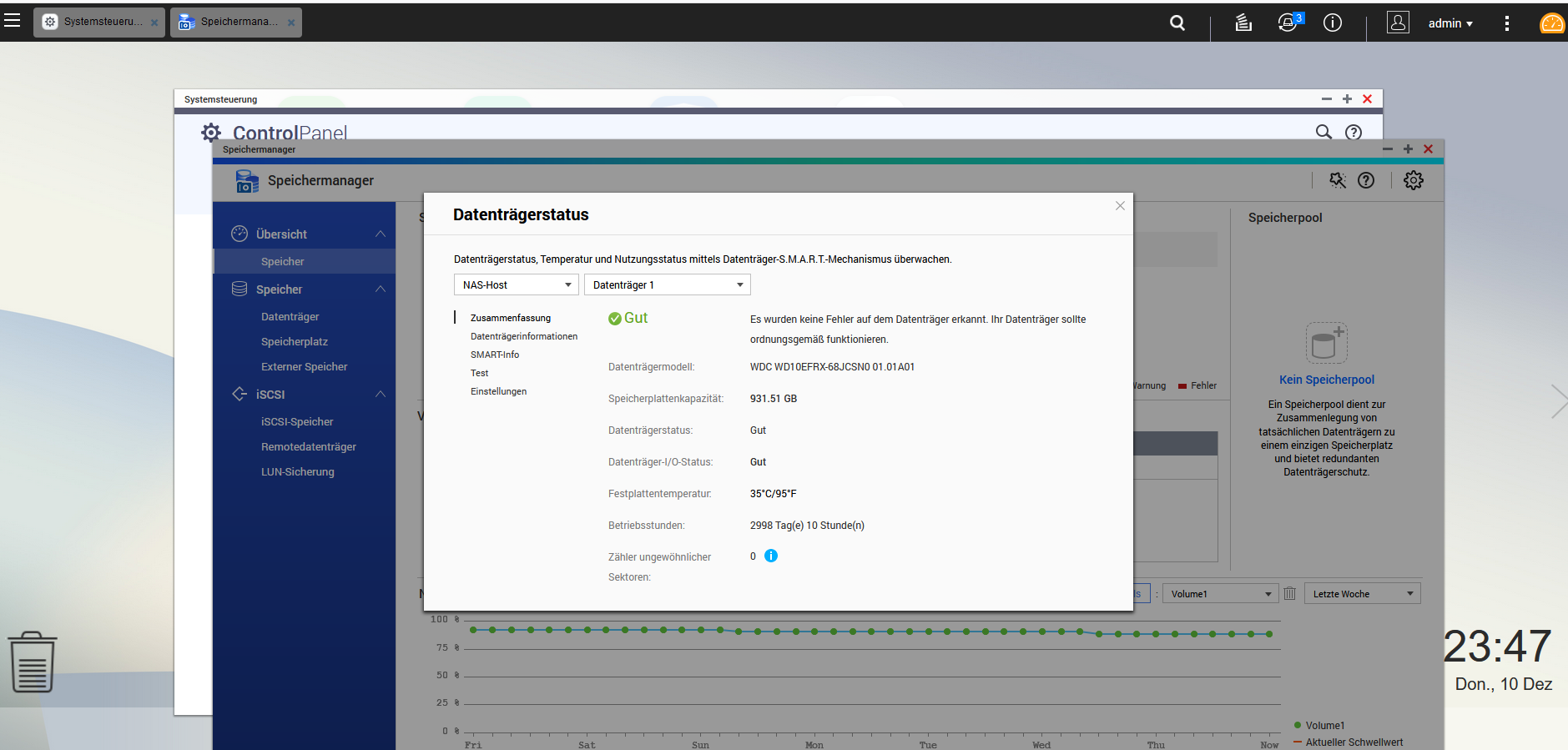Select the Datenträgerinformationen tab
Viewport: 1568px width, 750px height.
coord(523,336)
